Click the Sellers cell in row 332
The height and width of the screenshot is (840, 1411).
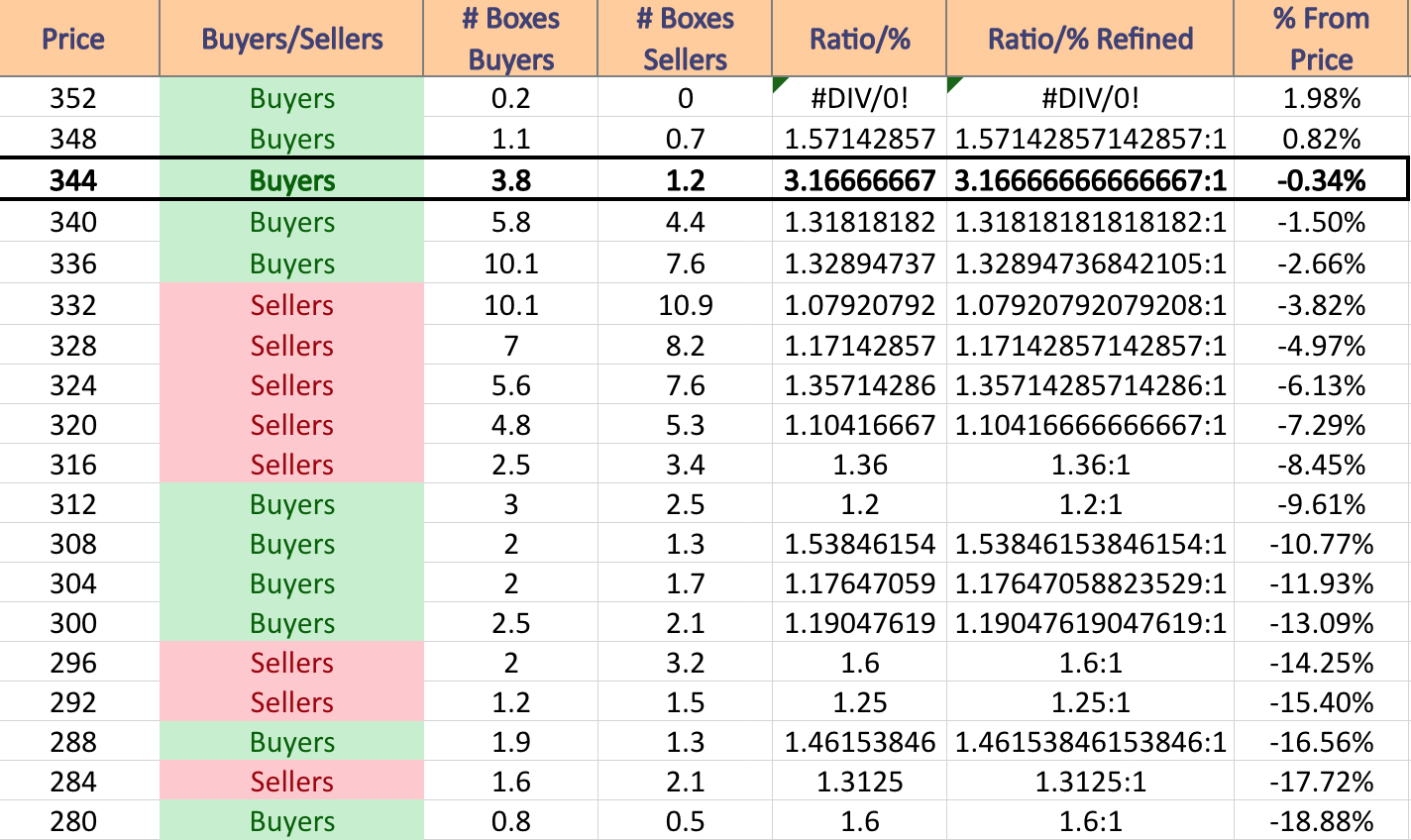(x=291, y=304)
